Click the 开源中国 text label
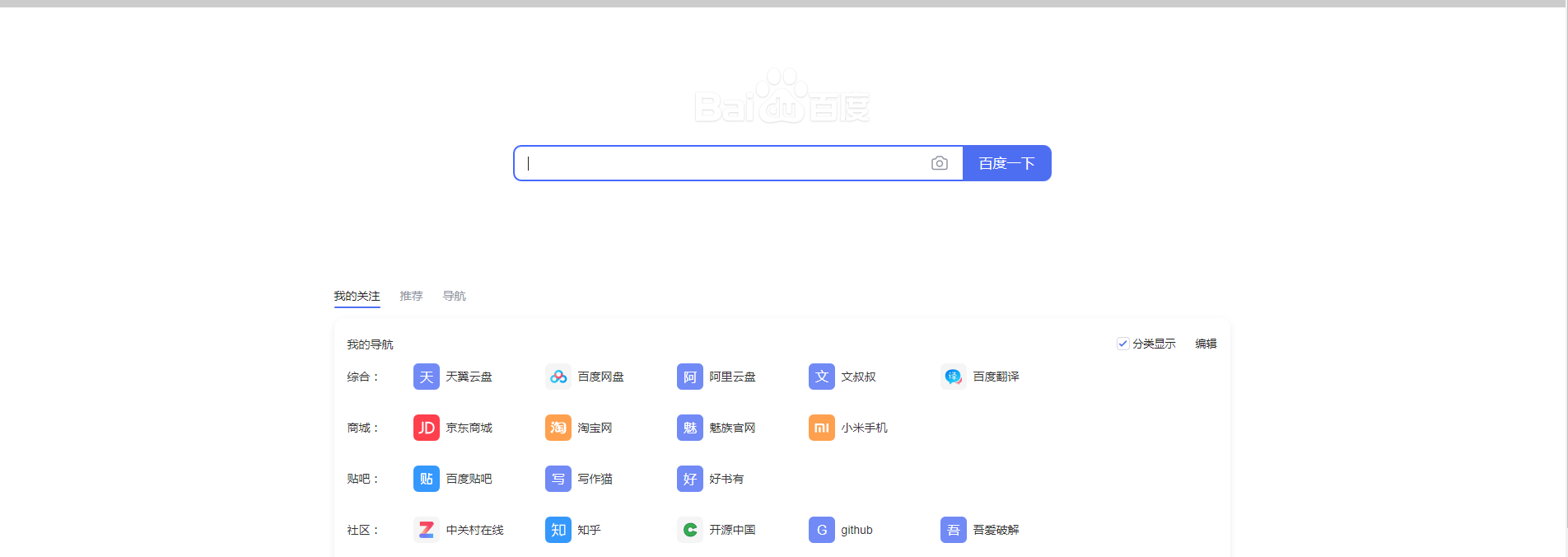Viewport: 1568px width, 557px height. click(732, 530)
